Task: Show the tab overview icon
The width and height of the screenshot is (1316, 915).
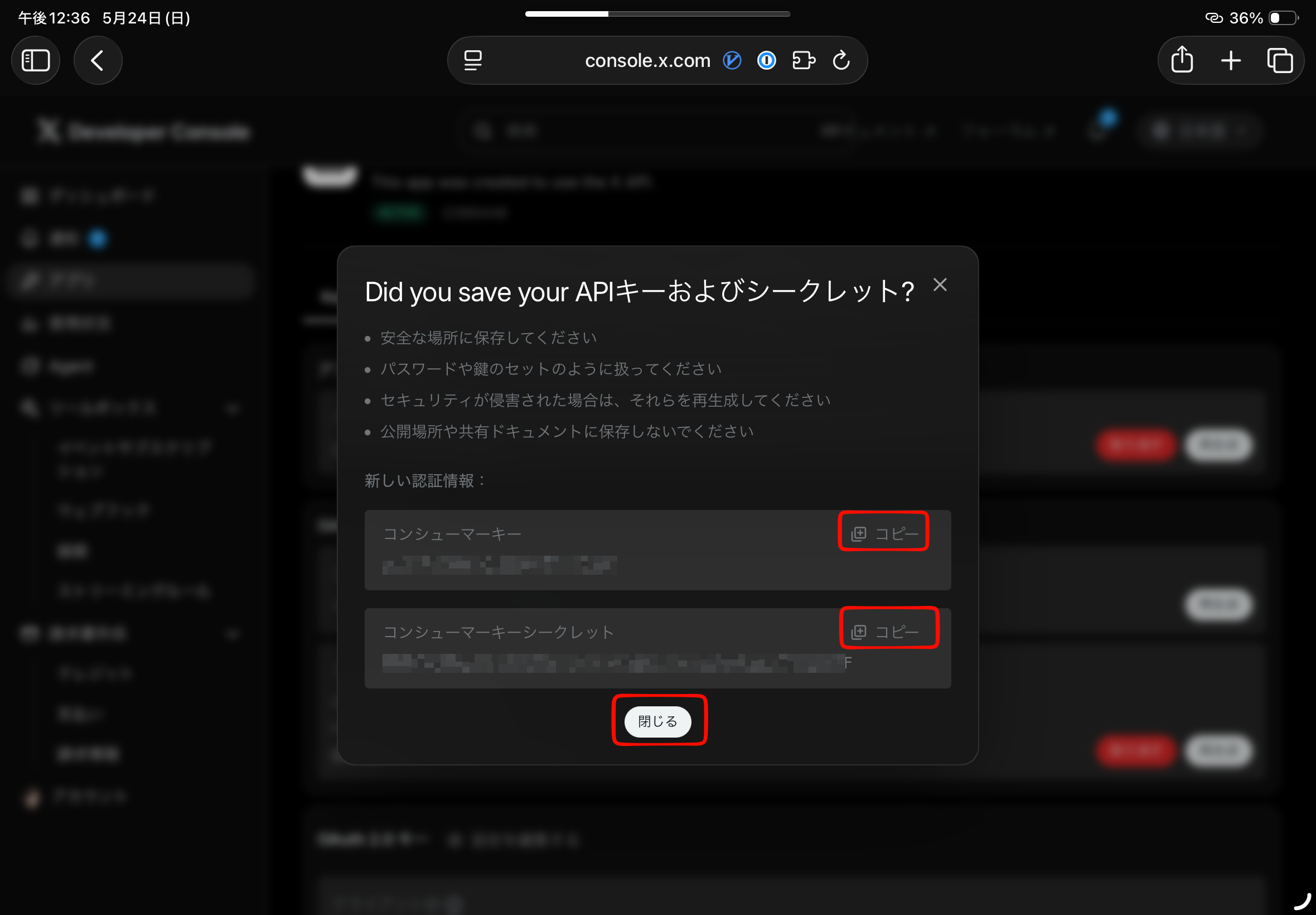Action: coord(1279,60)
